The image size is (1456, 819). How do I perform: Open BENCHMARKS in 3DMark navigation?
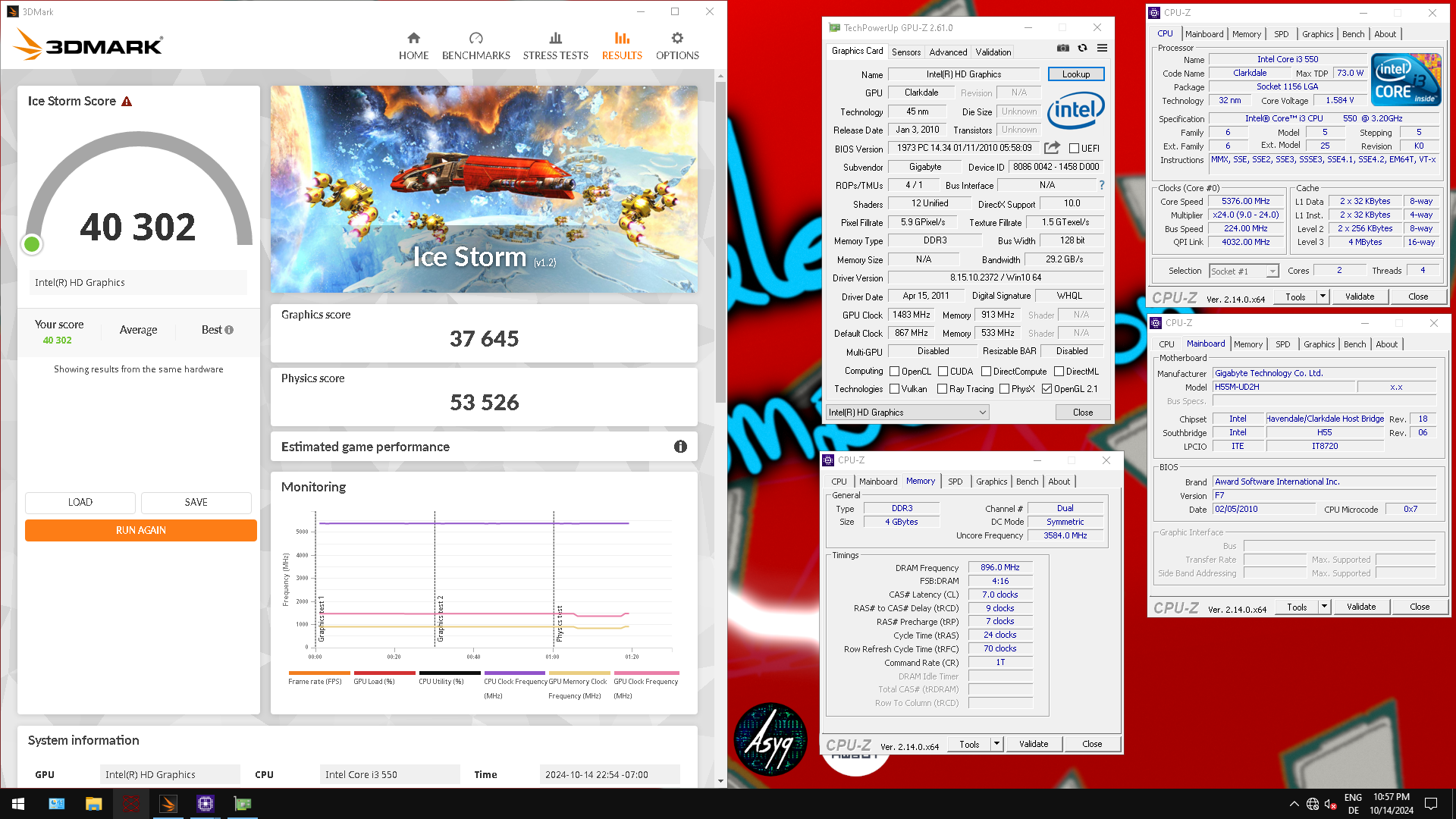click(475, 46)
